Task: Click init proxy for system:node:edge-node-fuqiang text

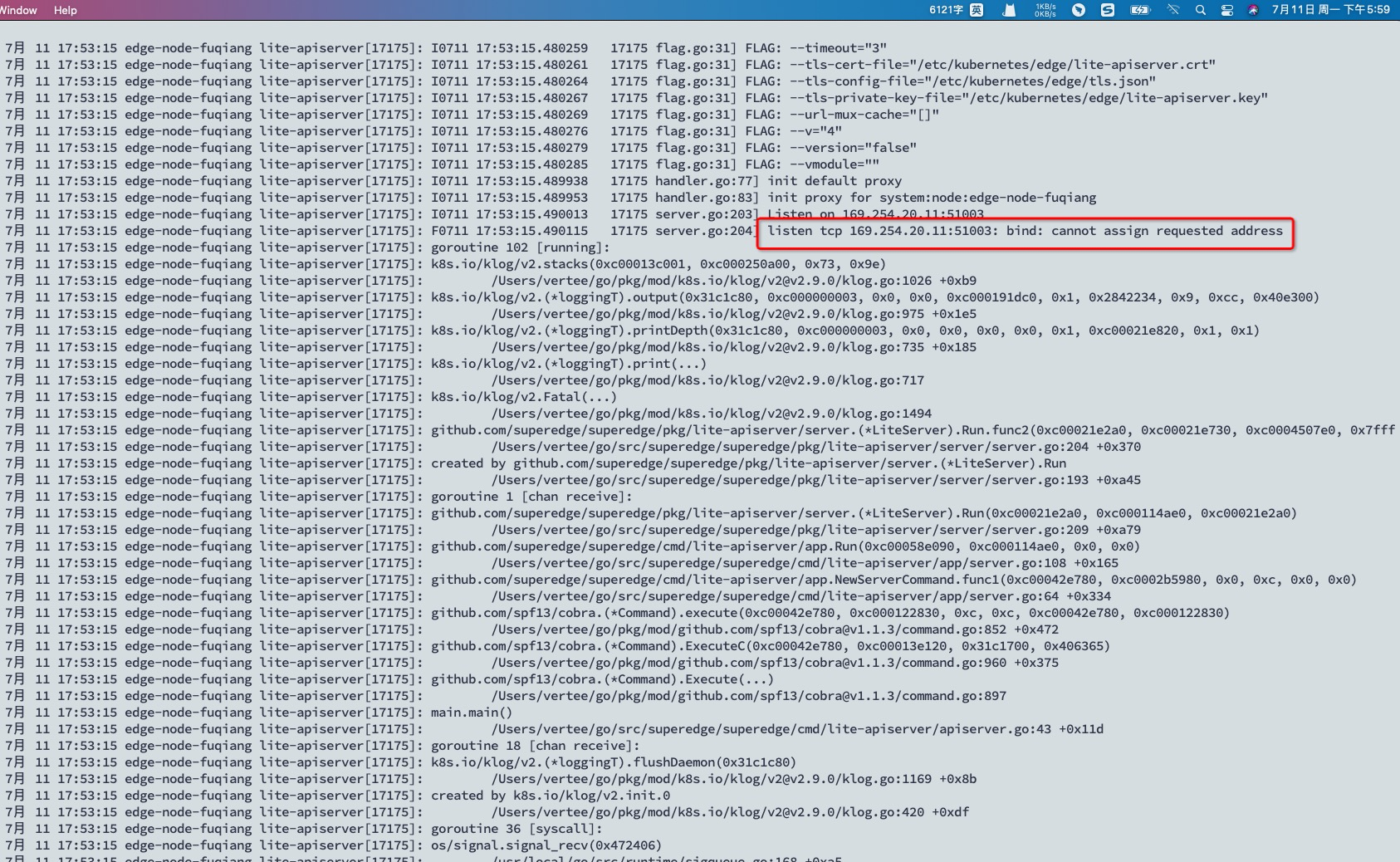Action: 932,198
